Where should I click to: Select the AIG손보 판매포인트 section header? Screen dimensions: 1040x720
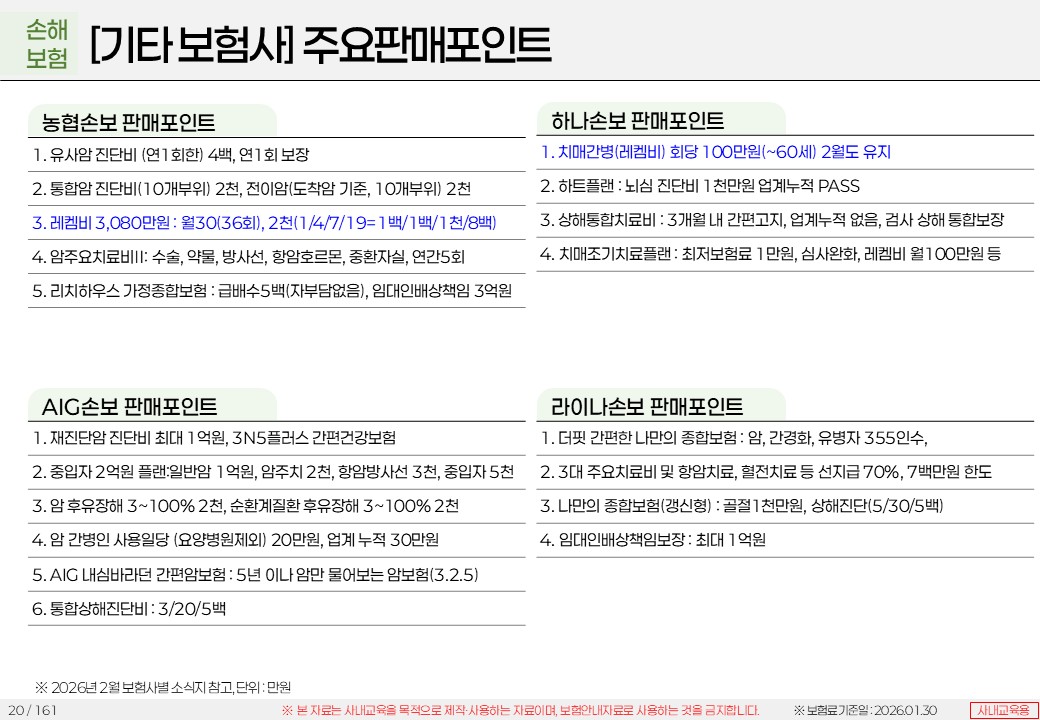pos(129,407)
